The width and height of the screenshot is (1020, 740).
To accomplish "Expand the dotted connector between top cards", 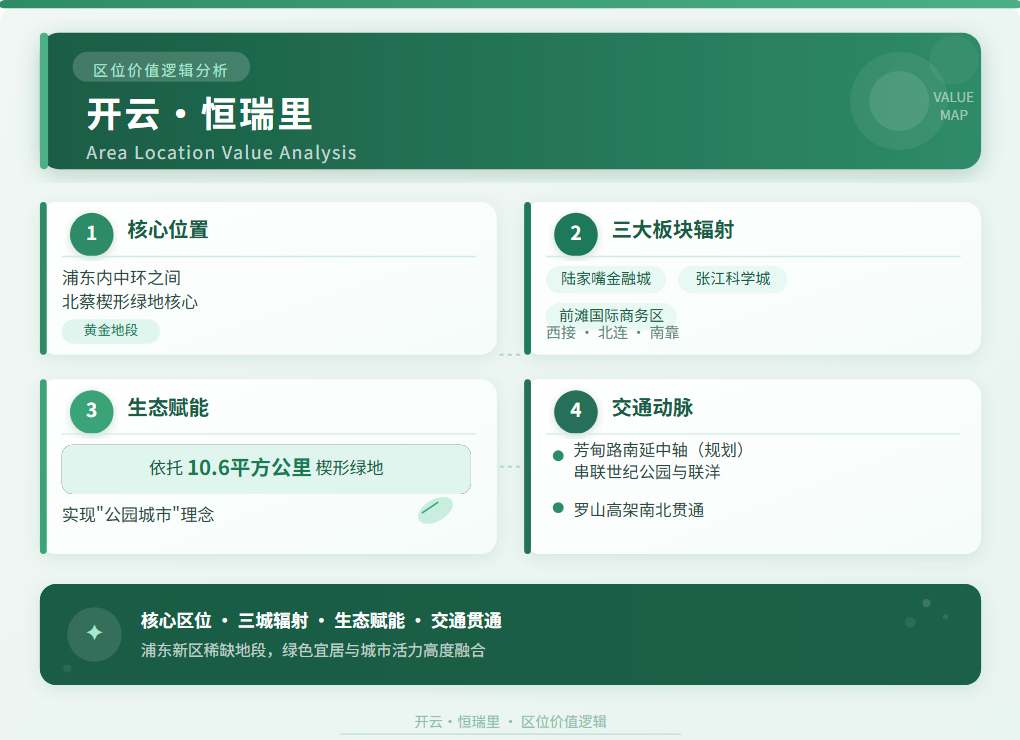I will [510, 353].
